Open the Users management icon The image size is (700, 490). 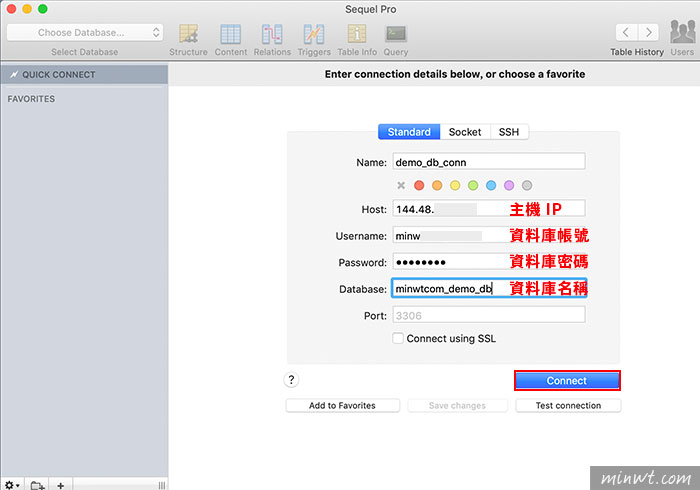coord(682,37)
